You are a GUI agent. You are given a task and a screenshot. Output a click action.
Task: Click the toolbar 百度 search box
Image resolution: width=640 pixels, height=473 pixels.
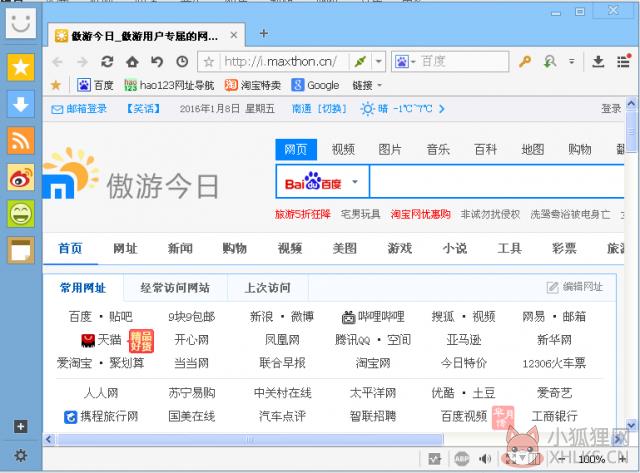(x=463, y=62)
